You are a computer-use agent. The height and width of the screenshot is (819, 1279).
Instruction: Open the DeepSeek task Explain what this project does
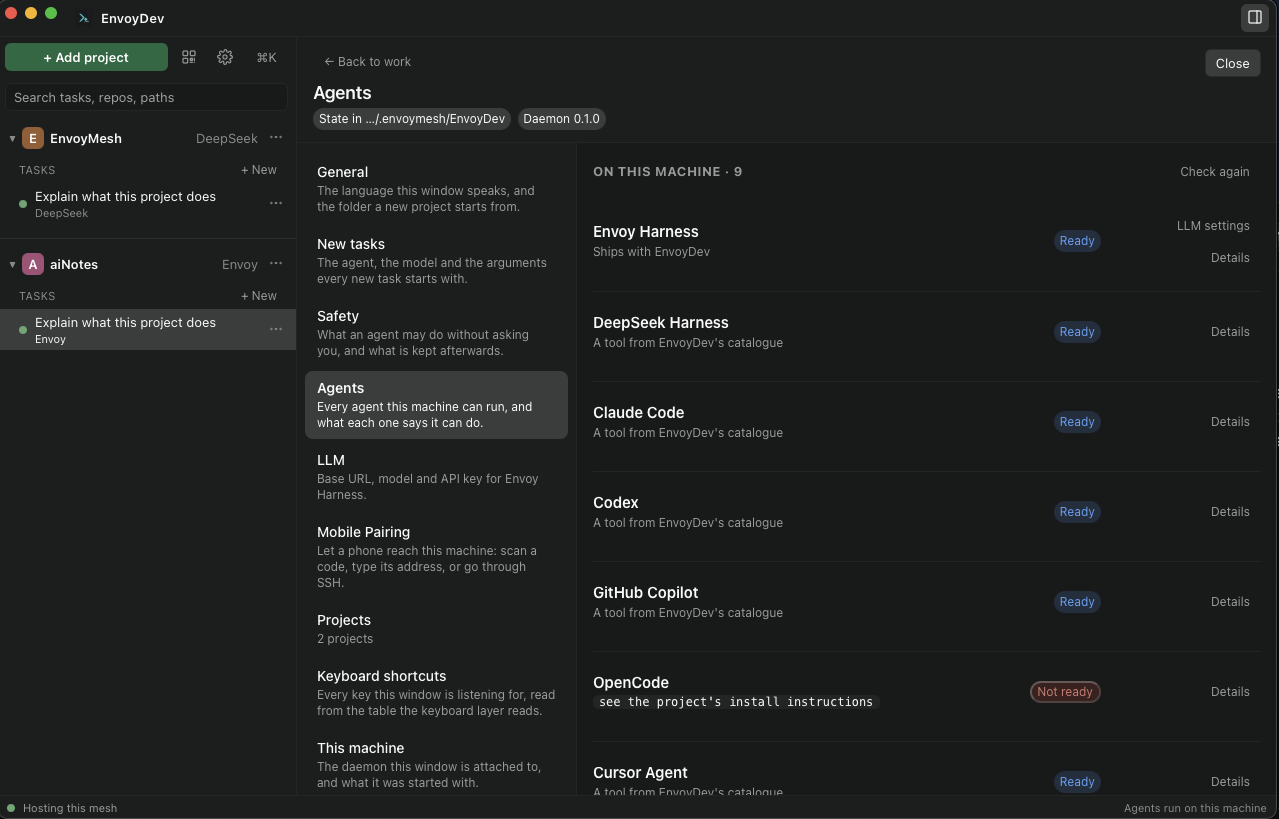pos(148,203)
